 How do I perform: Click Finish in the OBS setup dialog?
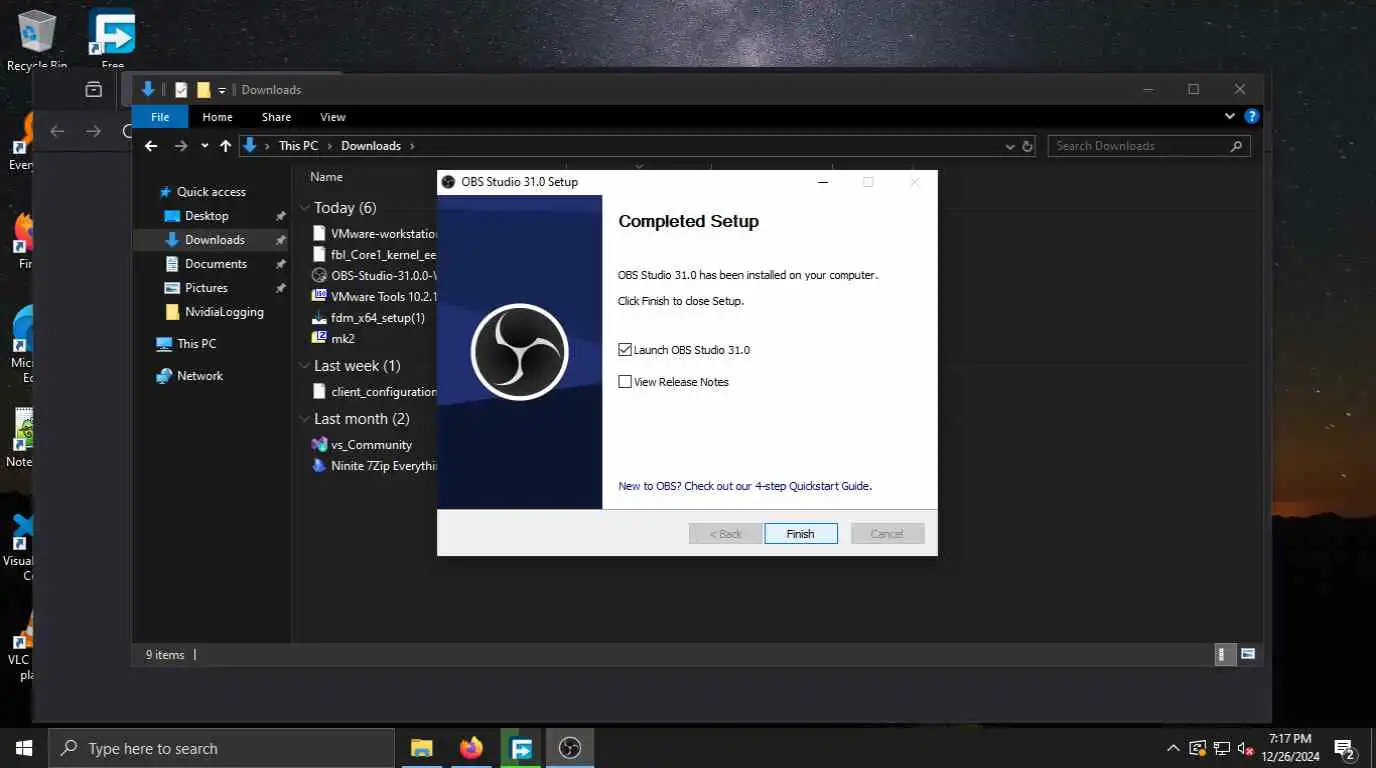(800, 533)
